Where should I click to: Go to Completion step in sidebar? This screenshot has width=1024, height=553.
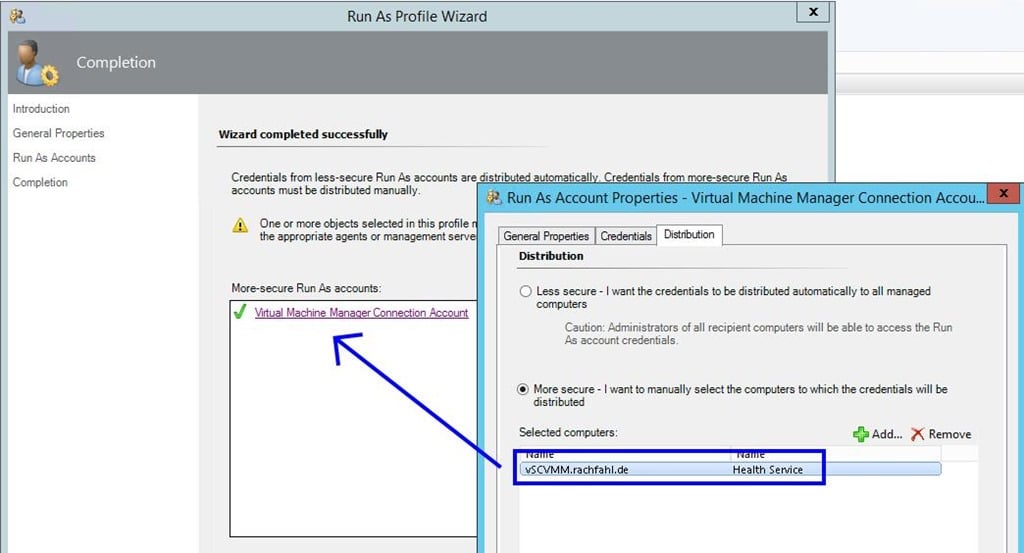(x=40, y=182)
